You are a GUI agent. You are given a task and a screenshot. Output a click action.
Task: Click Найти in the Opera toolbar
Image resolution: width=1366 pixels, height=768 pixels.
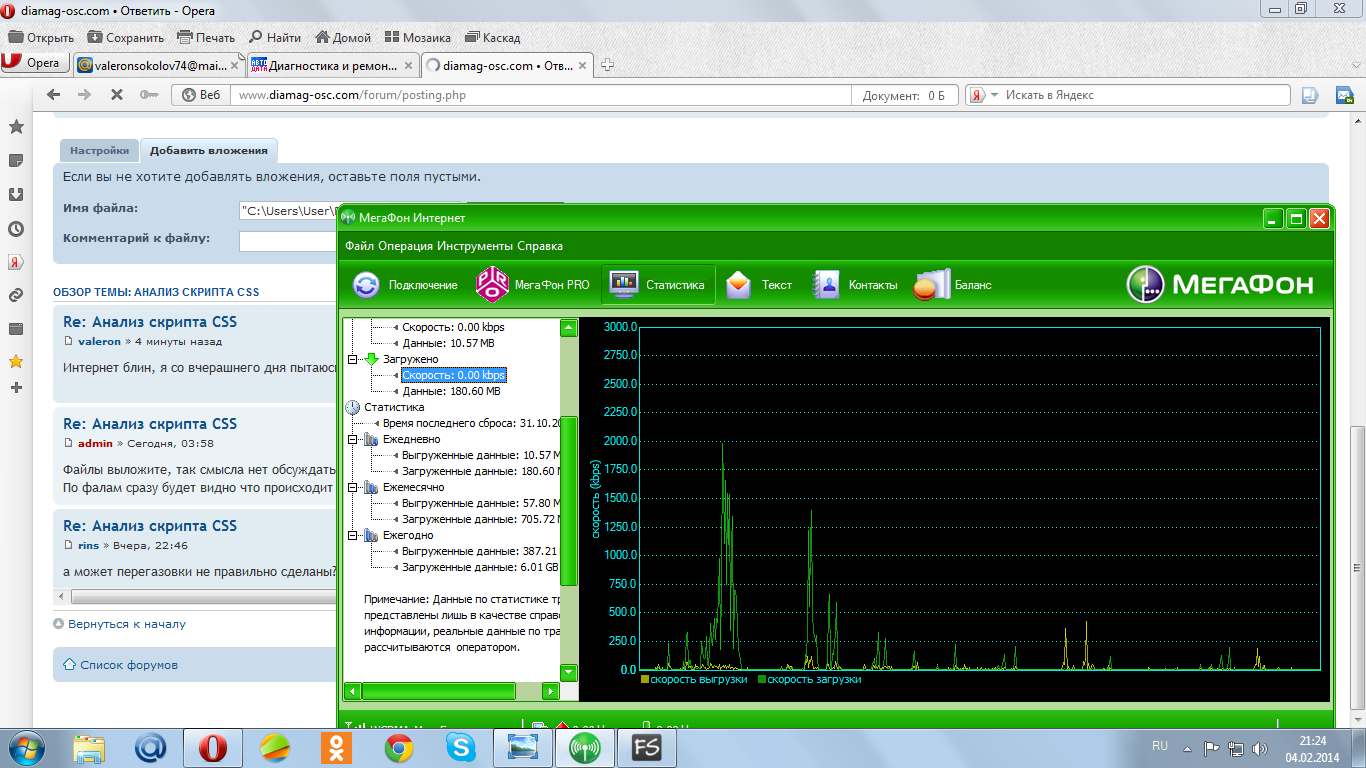click(x=274, y=38)
